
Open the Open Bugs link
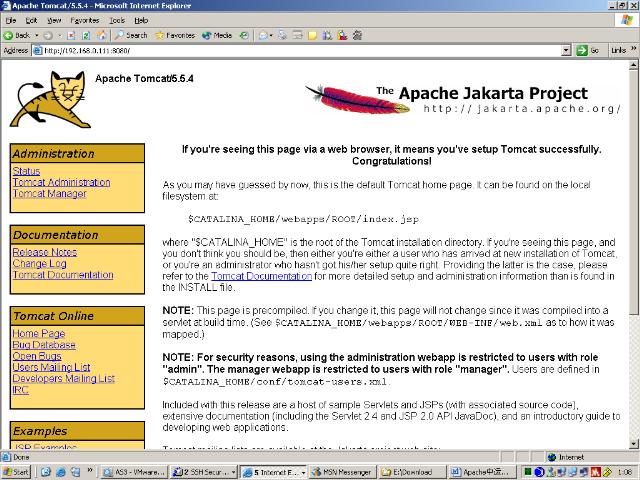(x=37, y=356)
